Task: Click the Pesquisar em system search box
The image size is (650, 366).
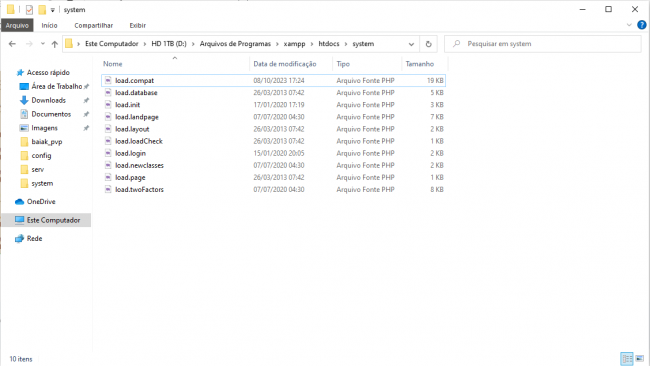Action: (x=543, y=44)
